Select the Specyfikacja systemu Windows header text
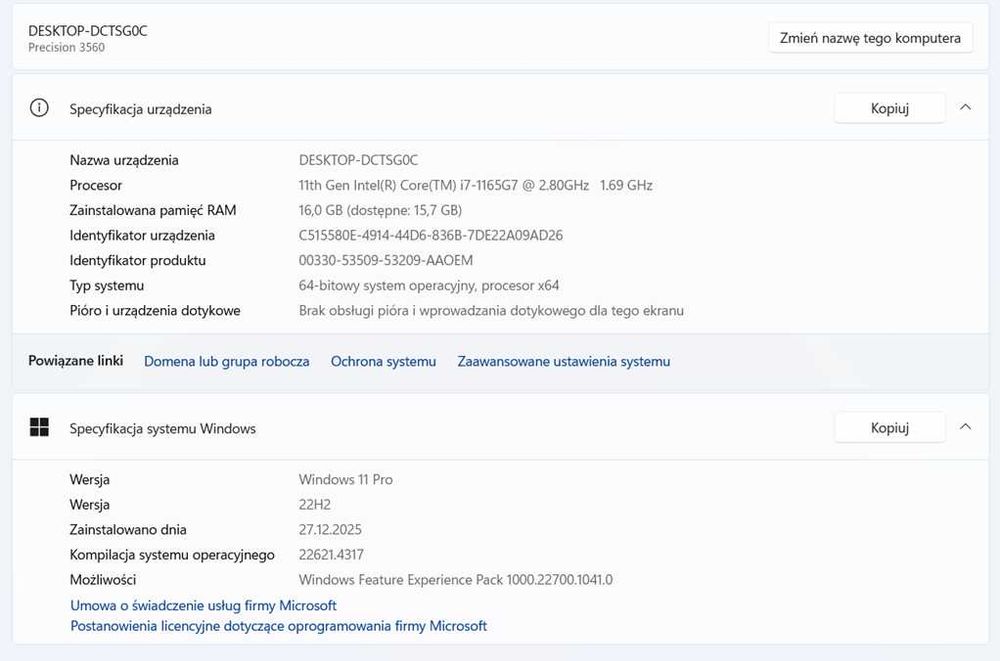The image size is (1000, 661). [x=163, y=429]
